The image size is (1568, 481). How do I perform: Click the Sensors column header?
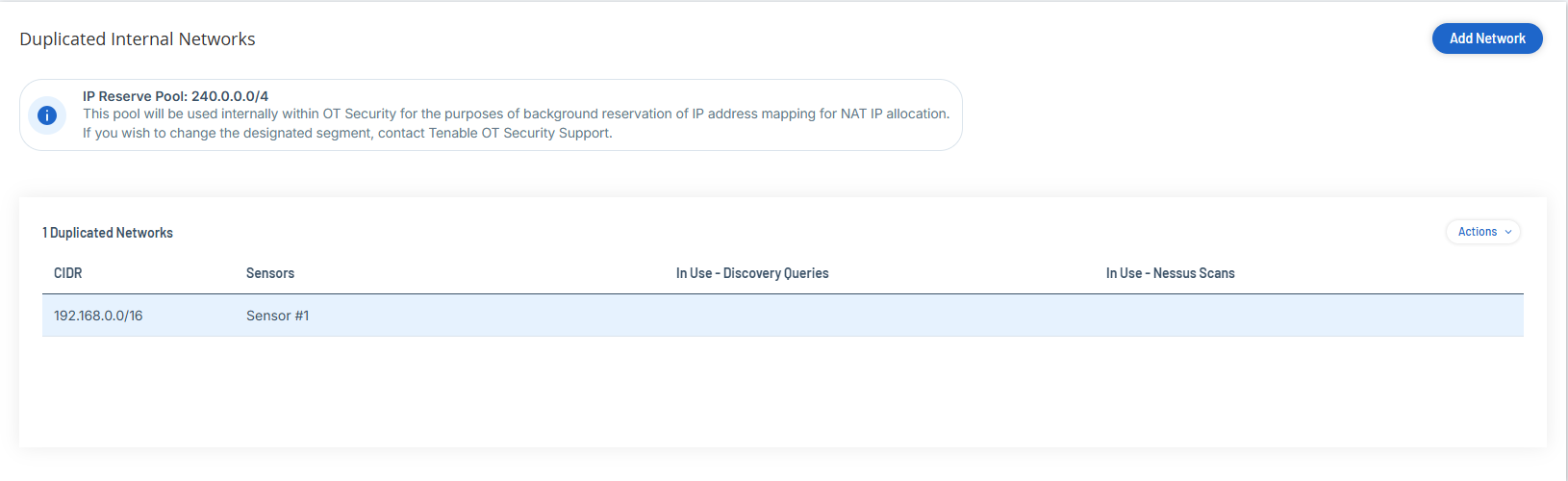270,273
